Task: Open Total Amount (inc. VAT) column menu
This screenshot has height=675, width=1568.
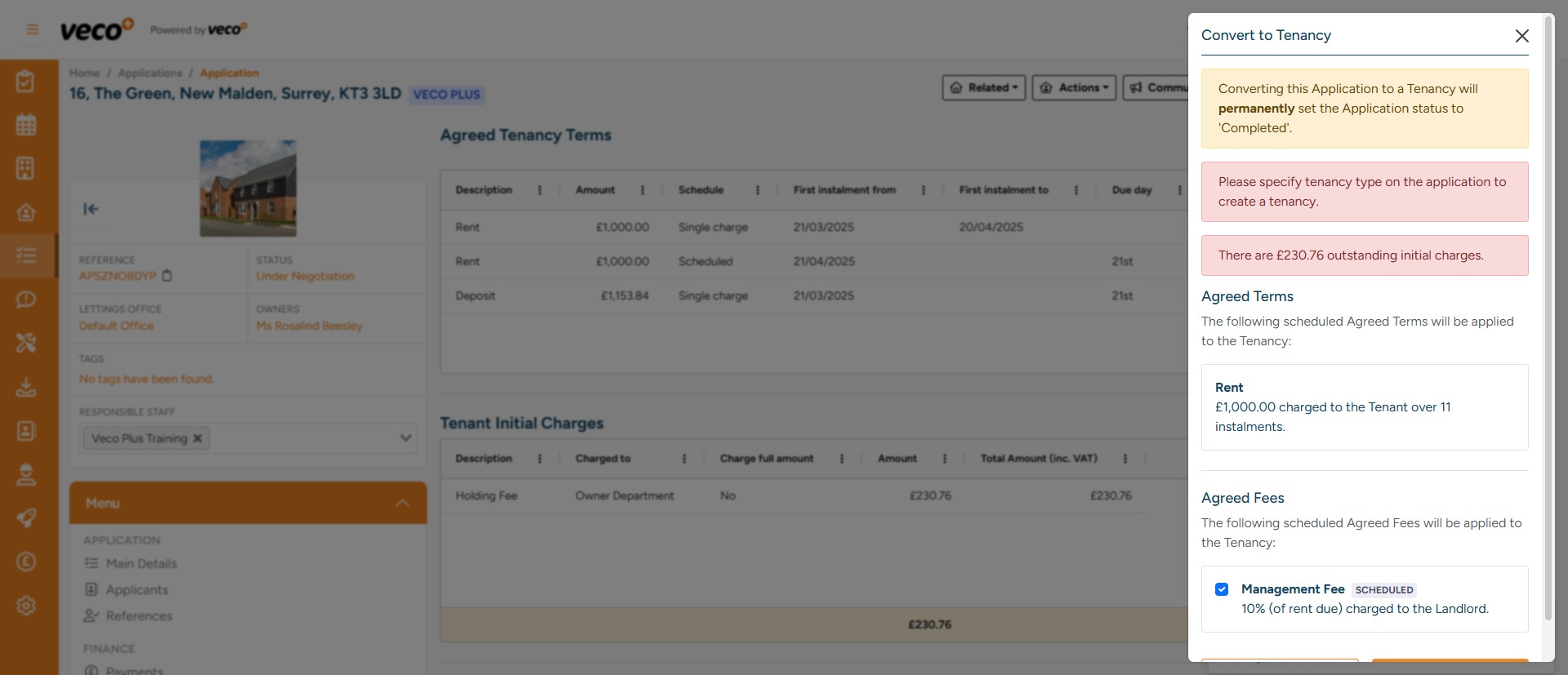Action: click(x=1125, y=459)
